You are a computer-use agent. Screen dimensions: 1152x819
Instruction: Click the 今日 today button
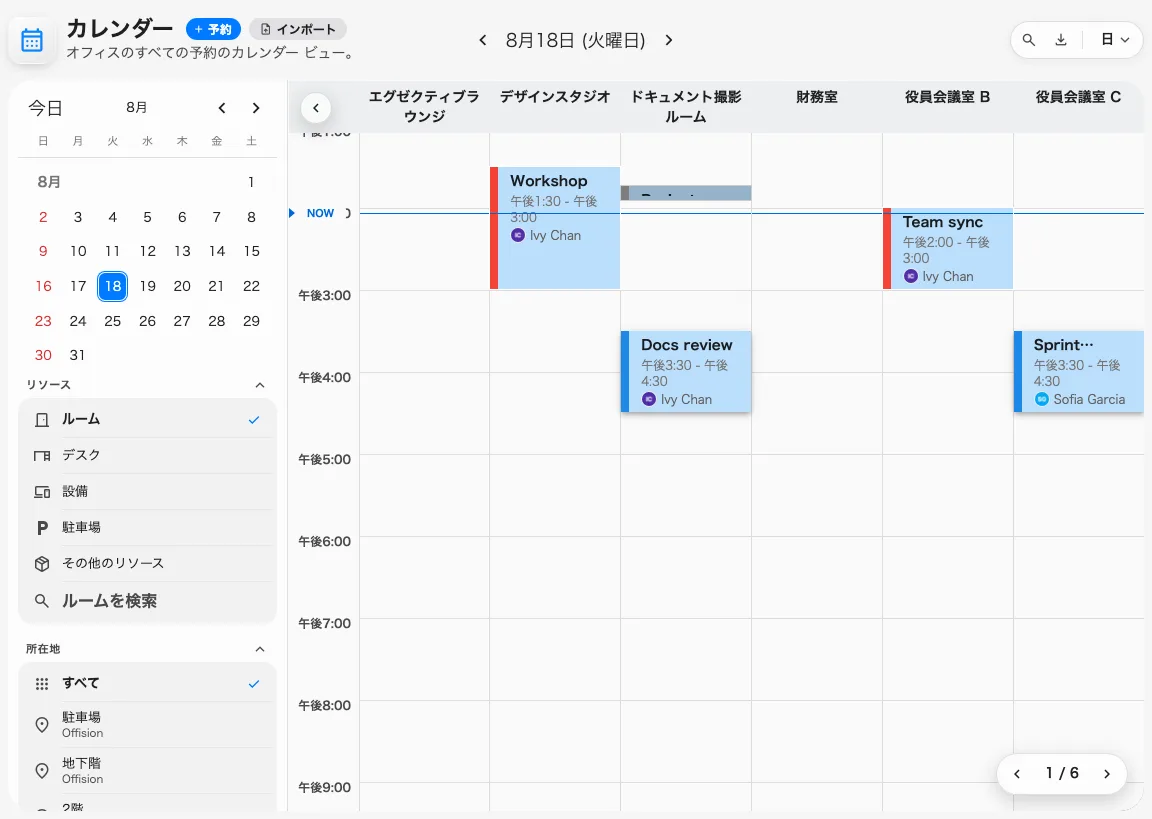[45, 108]
